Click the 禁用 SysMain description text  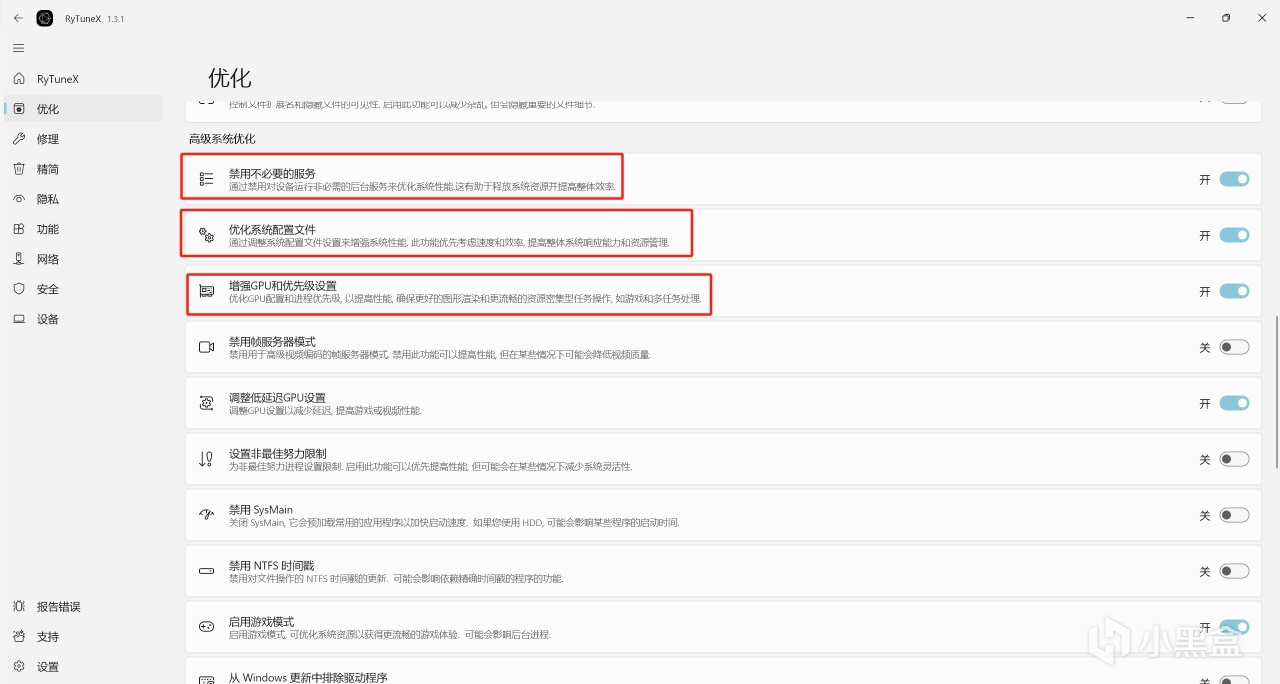point(454,523)
